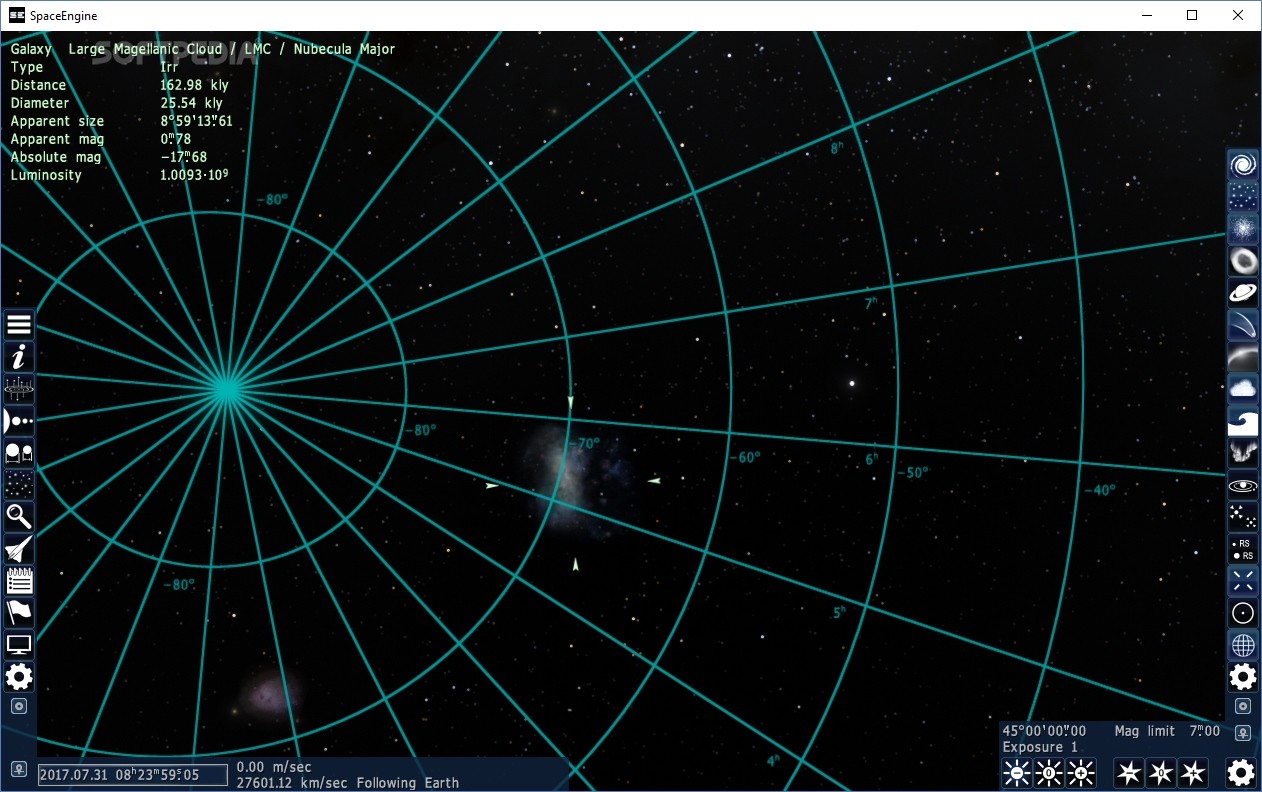Increase magnitude limit star plus button
The image size is (1262, 792).
tap(1193, 772)
